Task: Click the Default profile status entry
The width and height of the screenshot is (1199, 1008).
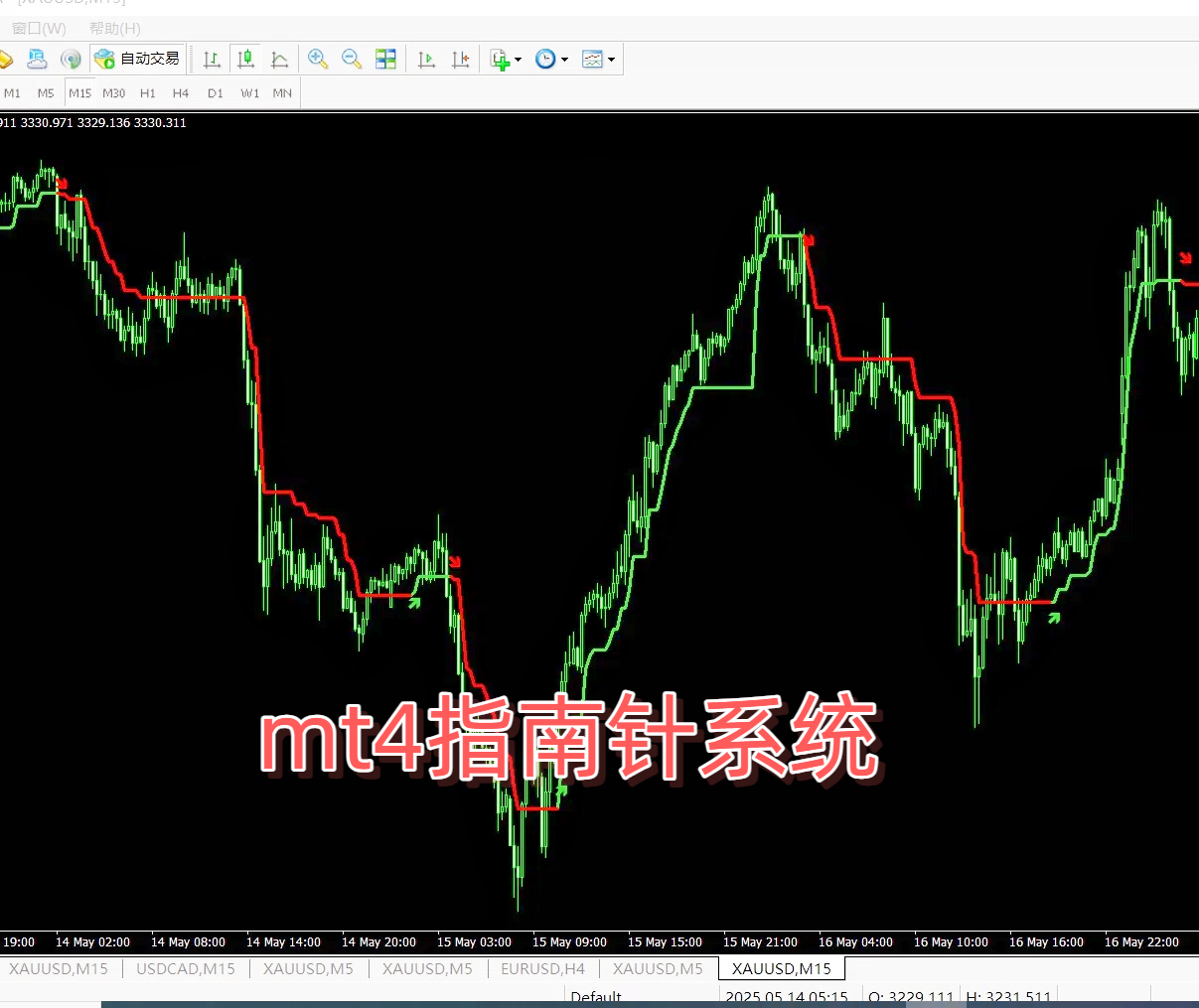Action: pos(596,997)
